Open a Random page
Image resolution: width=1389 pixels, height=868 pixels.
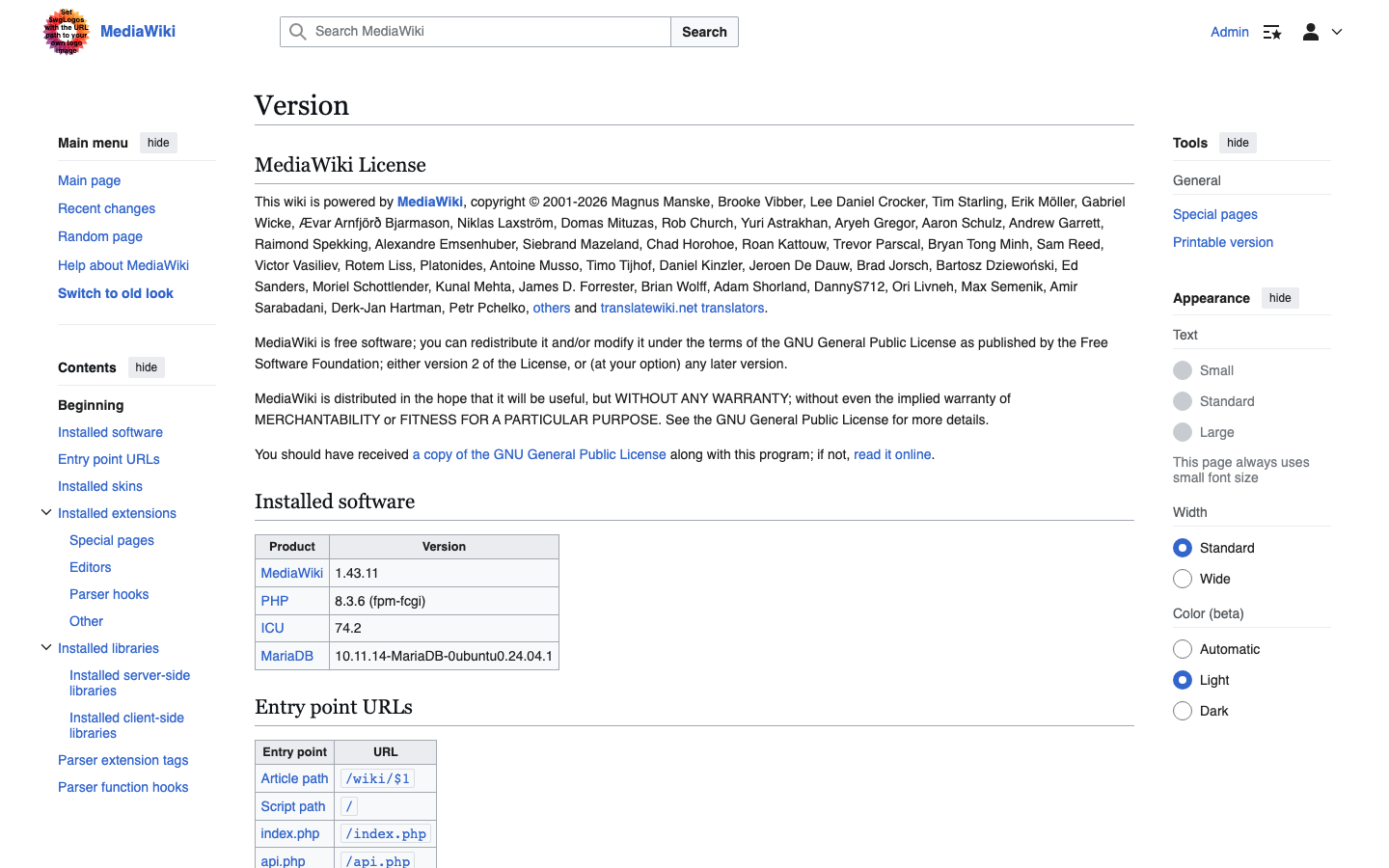[x=100, y=236]
